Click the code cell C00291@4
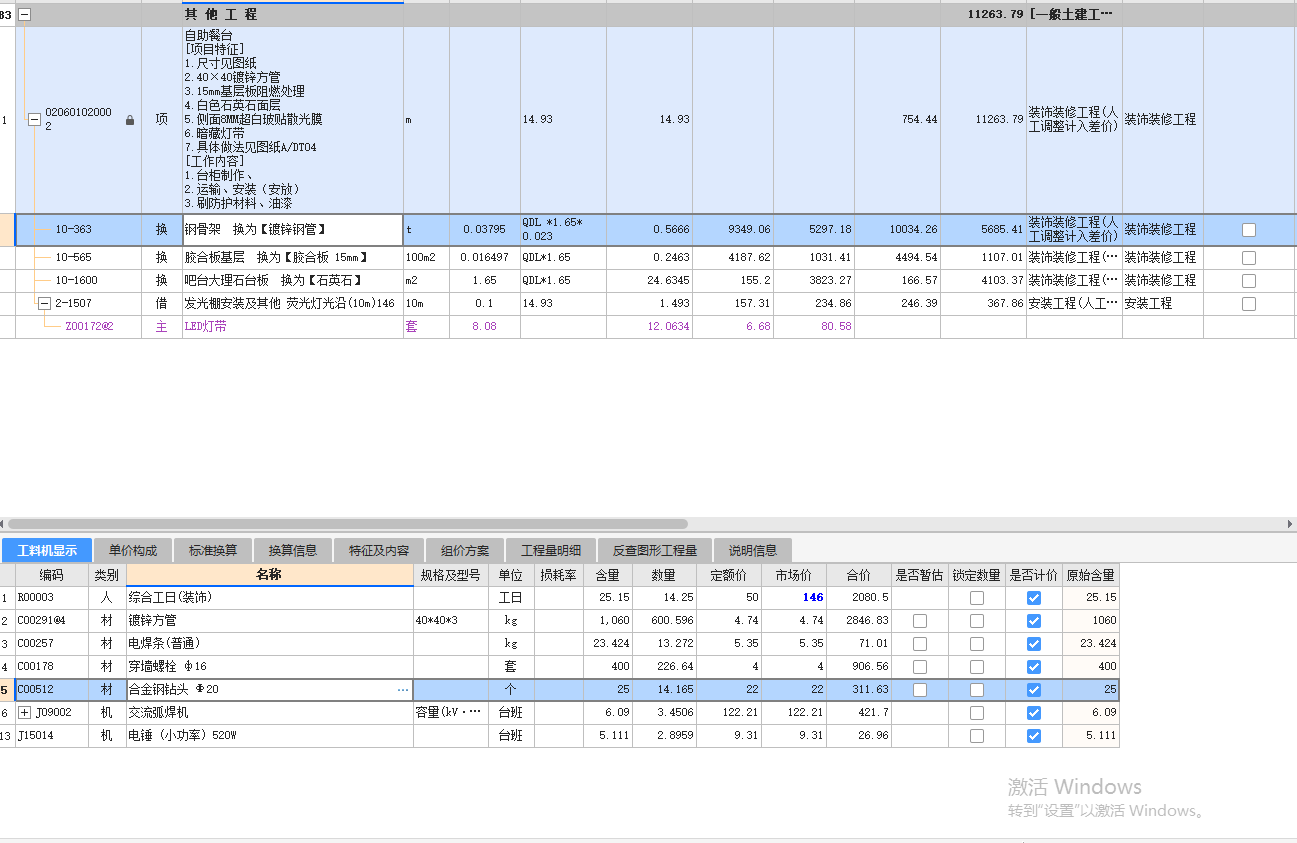 [x=52, y=621]
